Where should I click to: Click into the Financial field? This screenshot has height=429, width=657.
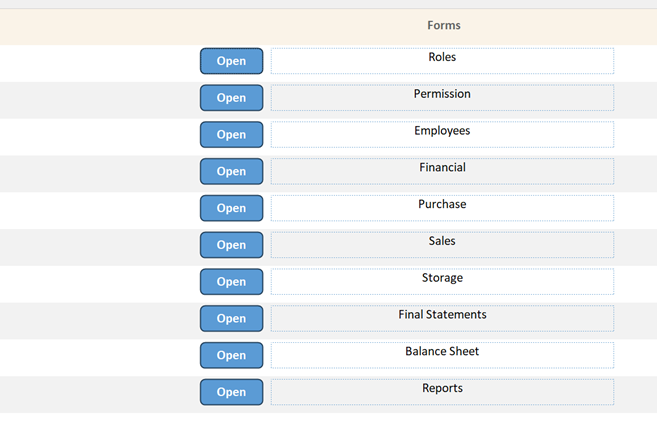pyautogui.click(x=442, y=171)
